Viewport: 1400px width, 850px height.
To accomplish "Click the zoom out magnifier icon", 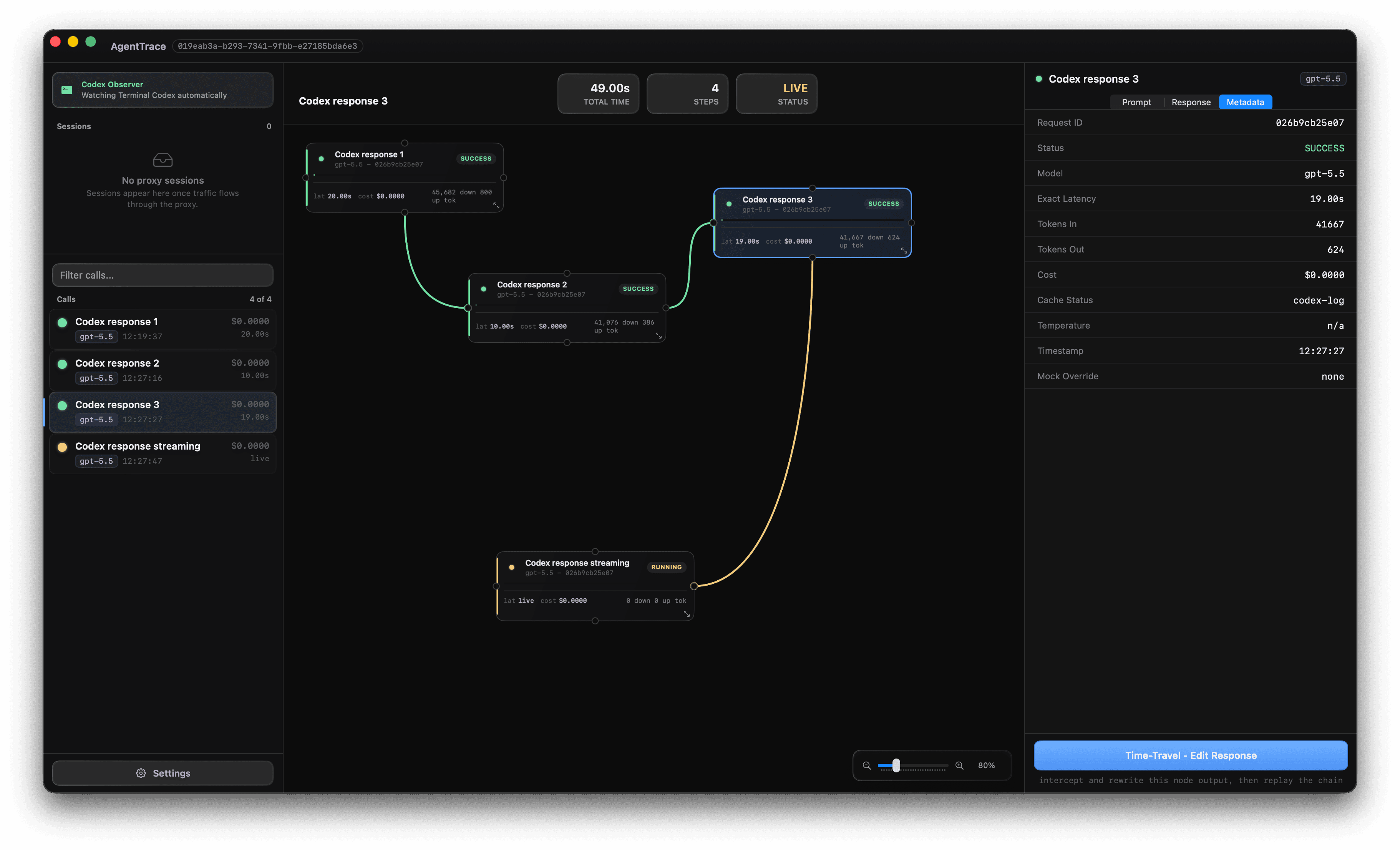I will coord(866,765).
